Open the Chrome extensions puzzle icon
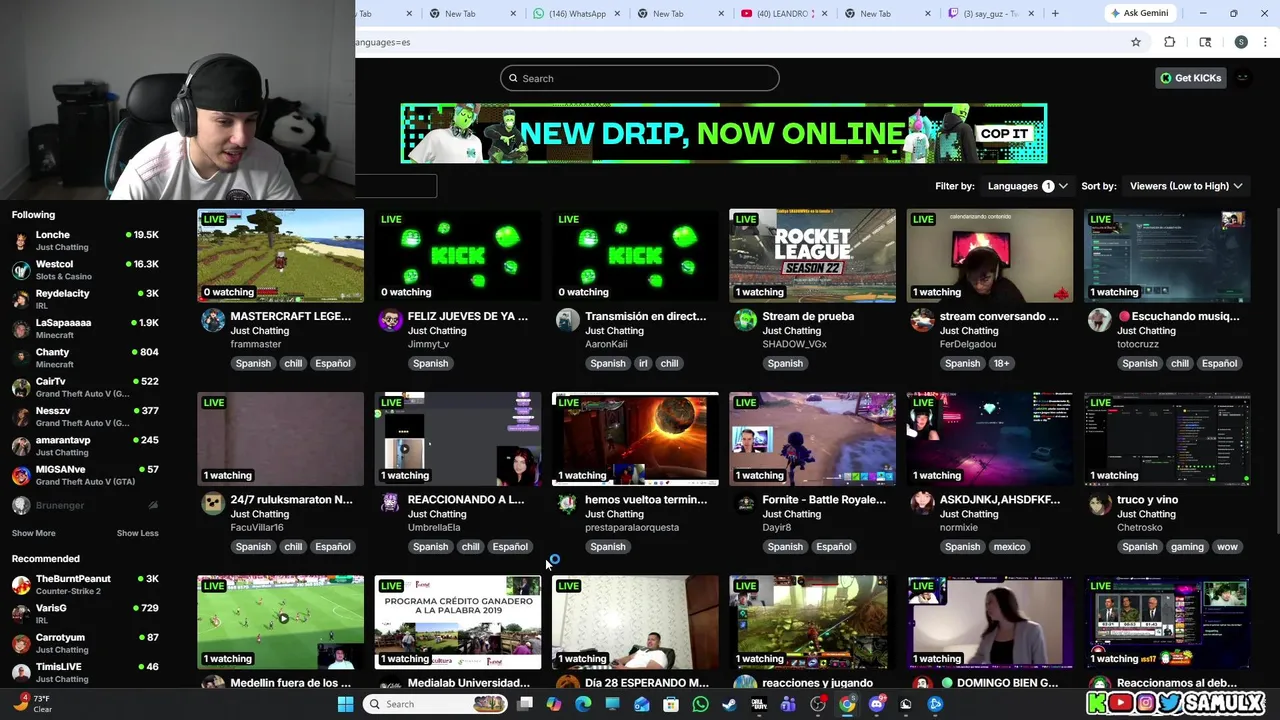Screen dimensions: 1280x720 coord(1170,42)
